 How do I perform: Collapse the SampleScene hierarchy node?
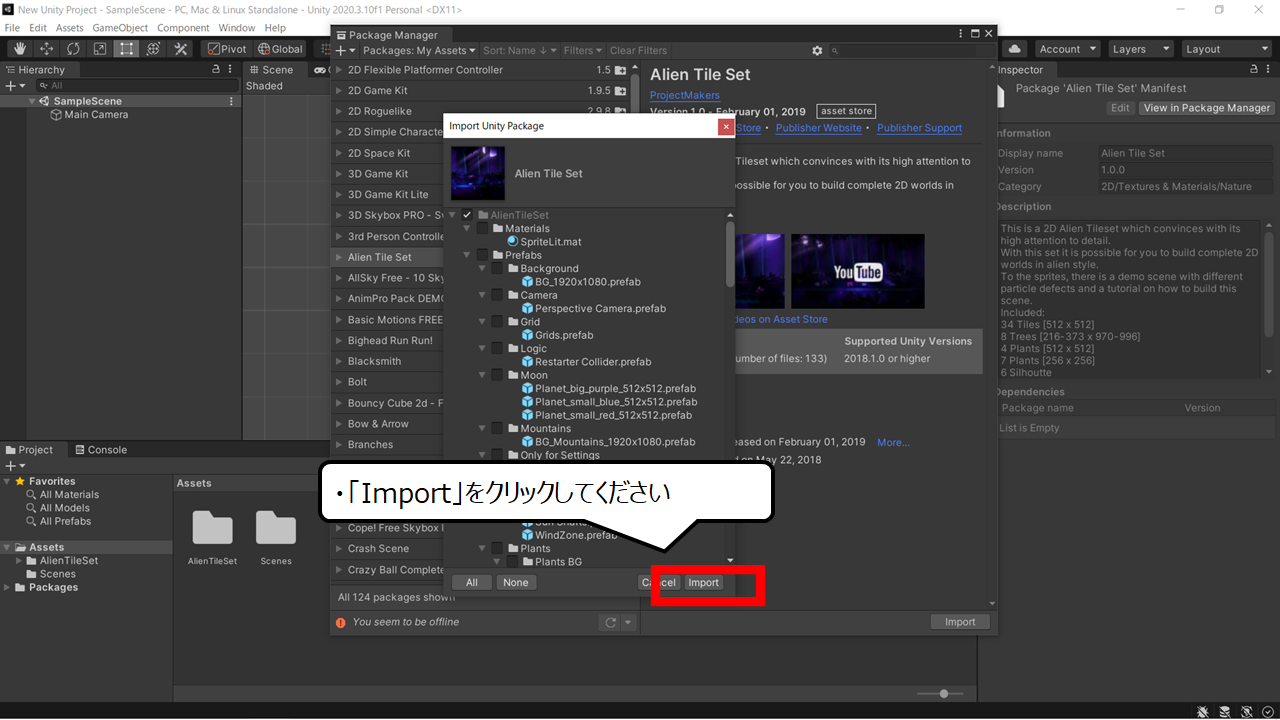(32, 101)
